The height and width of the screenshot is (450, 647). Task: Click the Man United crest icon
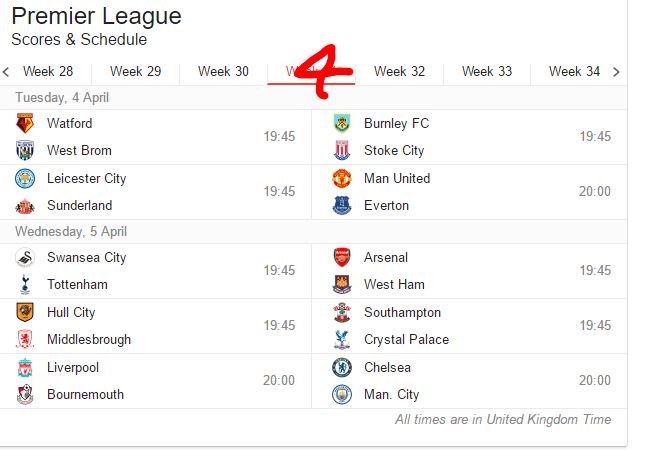point(342,179)
